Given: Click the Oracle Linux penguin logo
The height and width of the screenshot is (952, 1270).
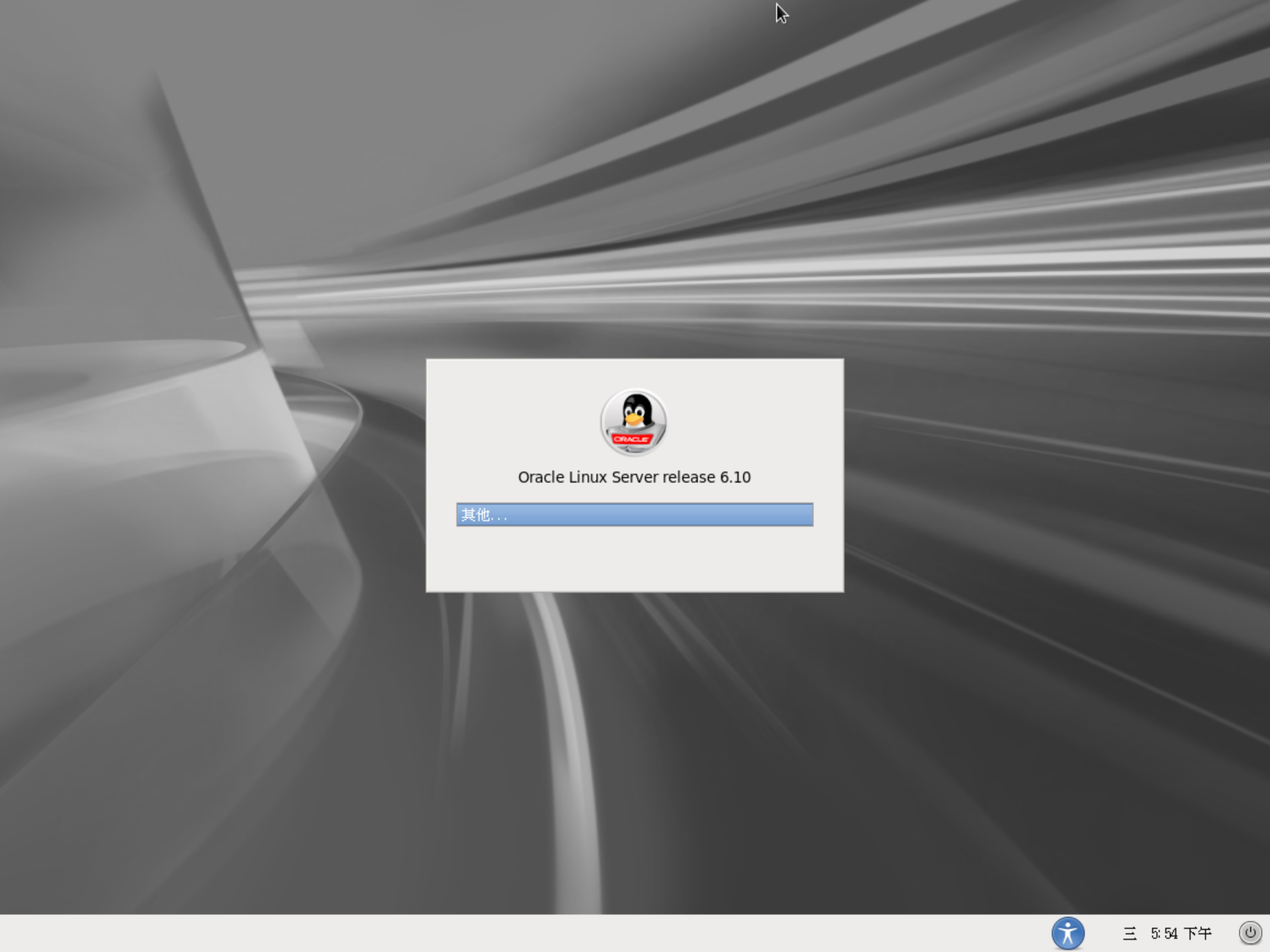Looking at the screenshot, I should tap(634, 423).
